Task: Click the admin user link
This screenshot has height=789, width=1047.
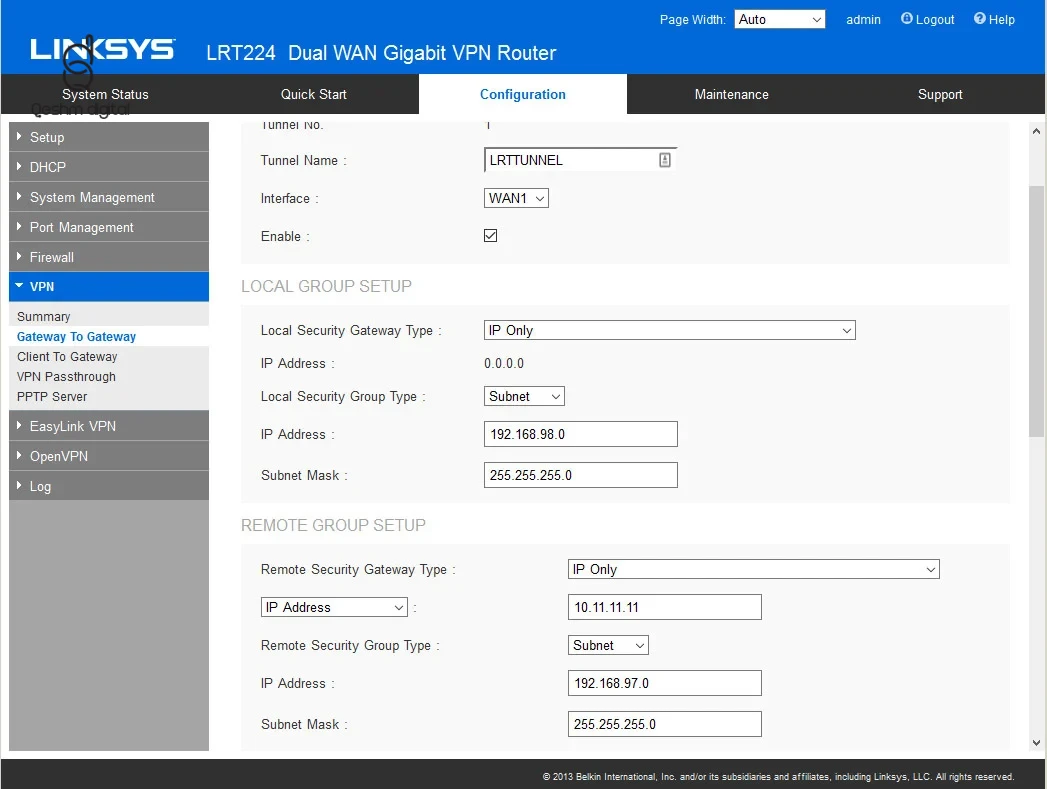Action: click(x=863, y=19)
